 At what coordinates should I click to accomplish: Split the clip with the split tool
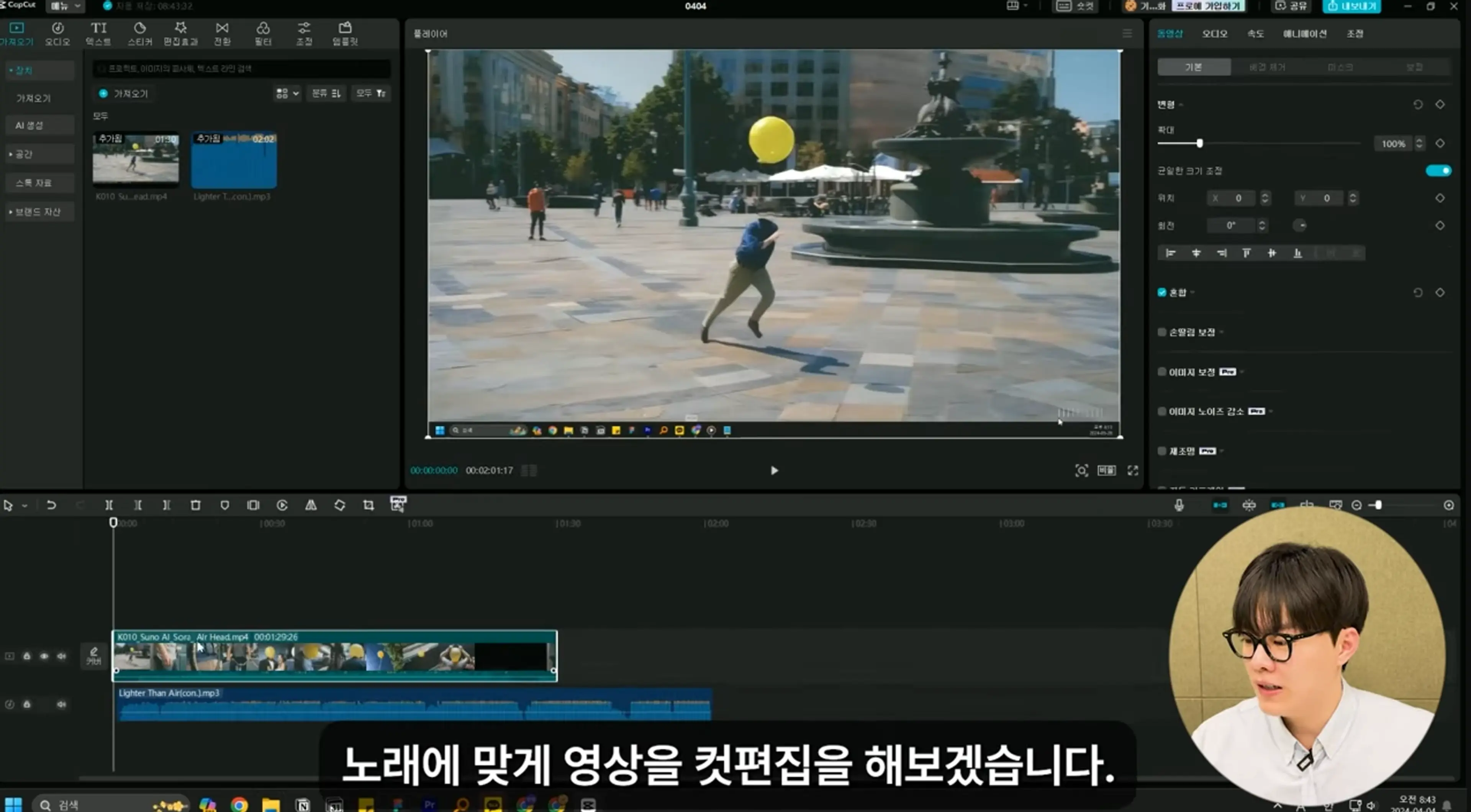click(x=108, y=505)
